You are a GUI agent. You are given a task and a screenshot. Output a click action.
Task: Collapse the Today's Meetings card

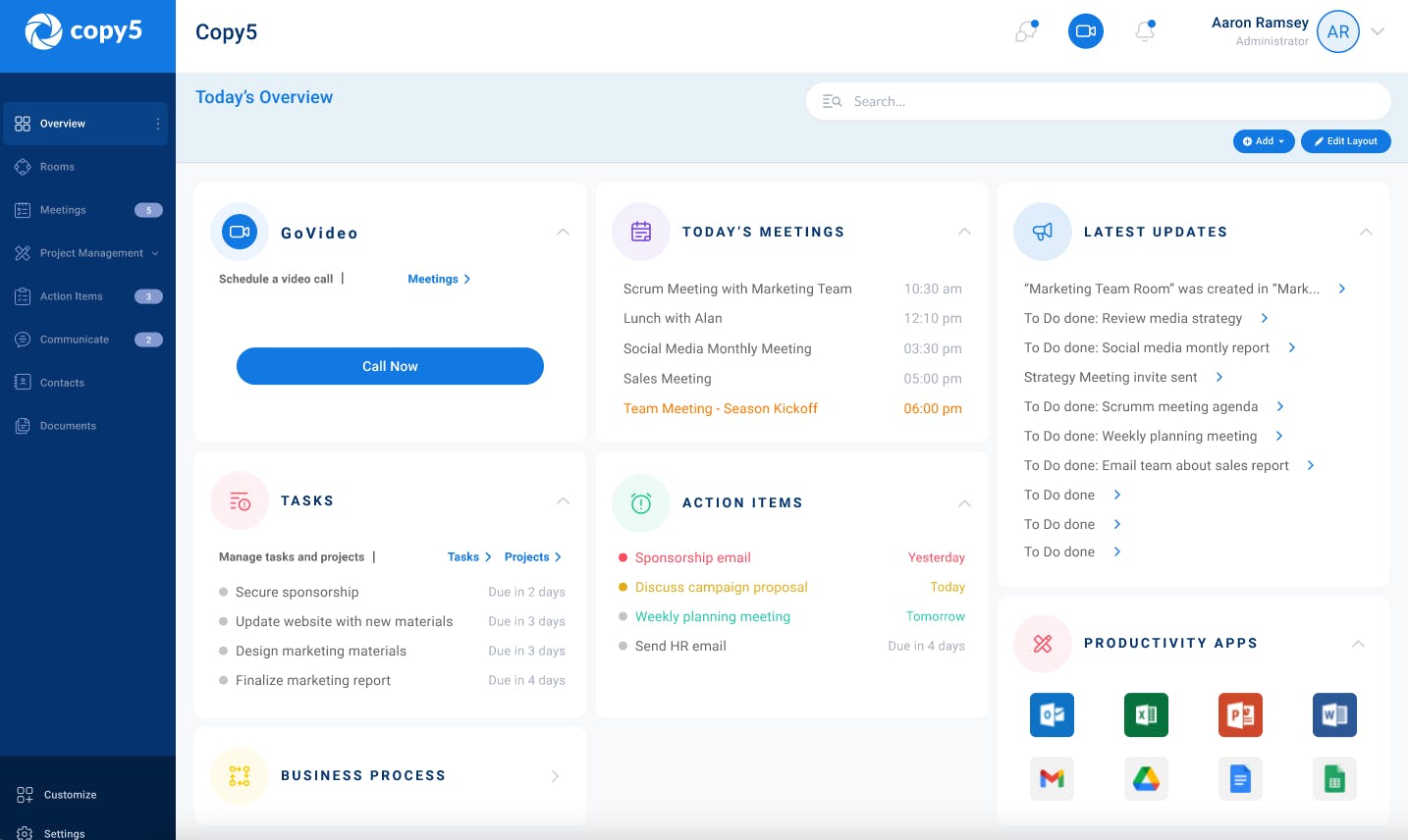pos(964,232)
